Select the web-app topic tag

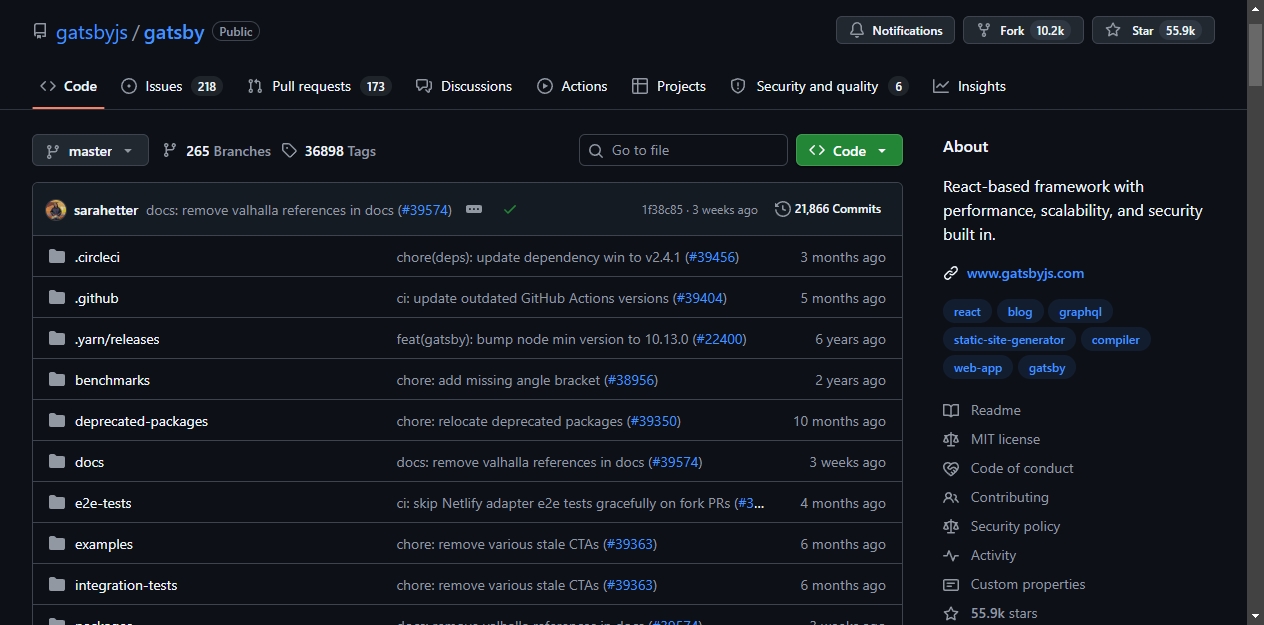pyautogui.click(x=978, y=368)
